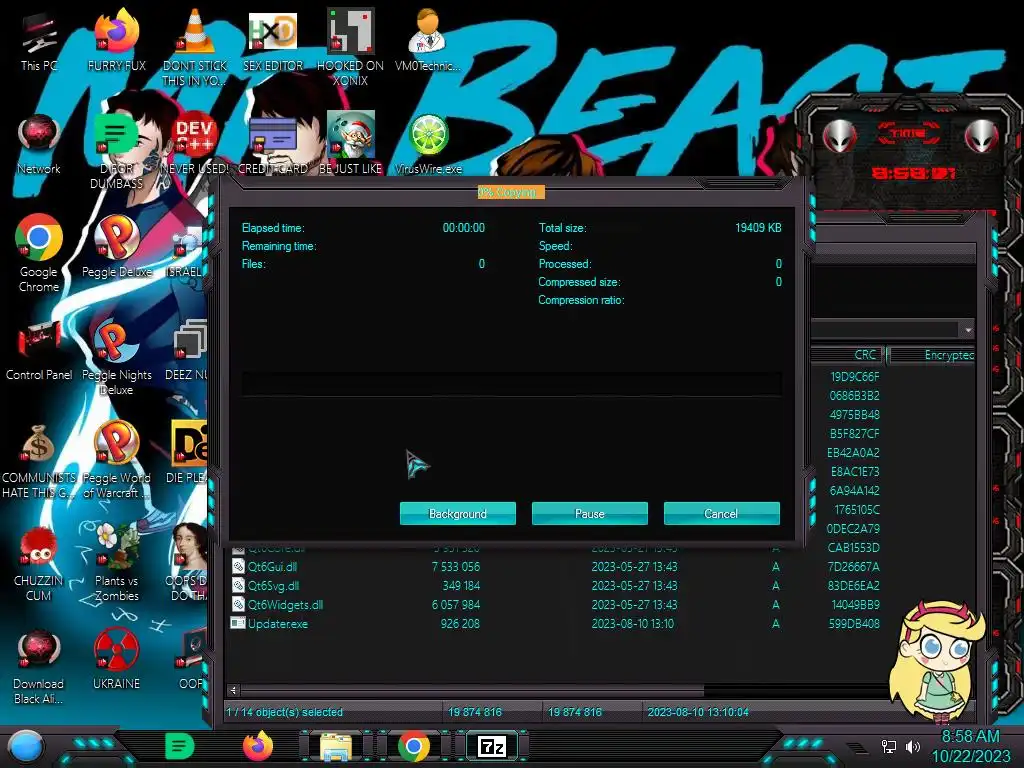Cancel the copying operation
Viewport: 1024px width, 768px height.
point(722,513)
